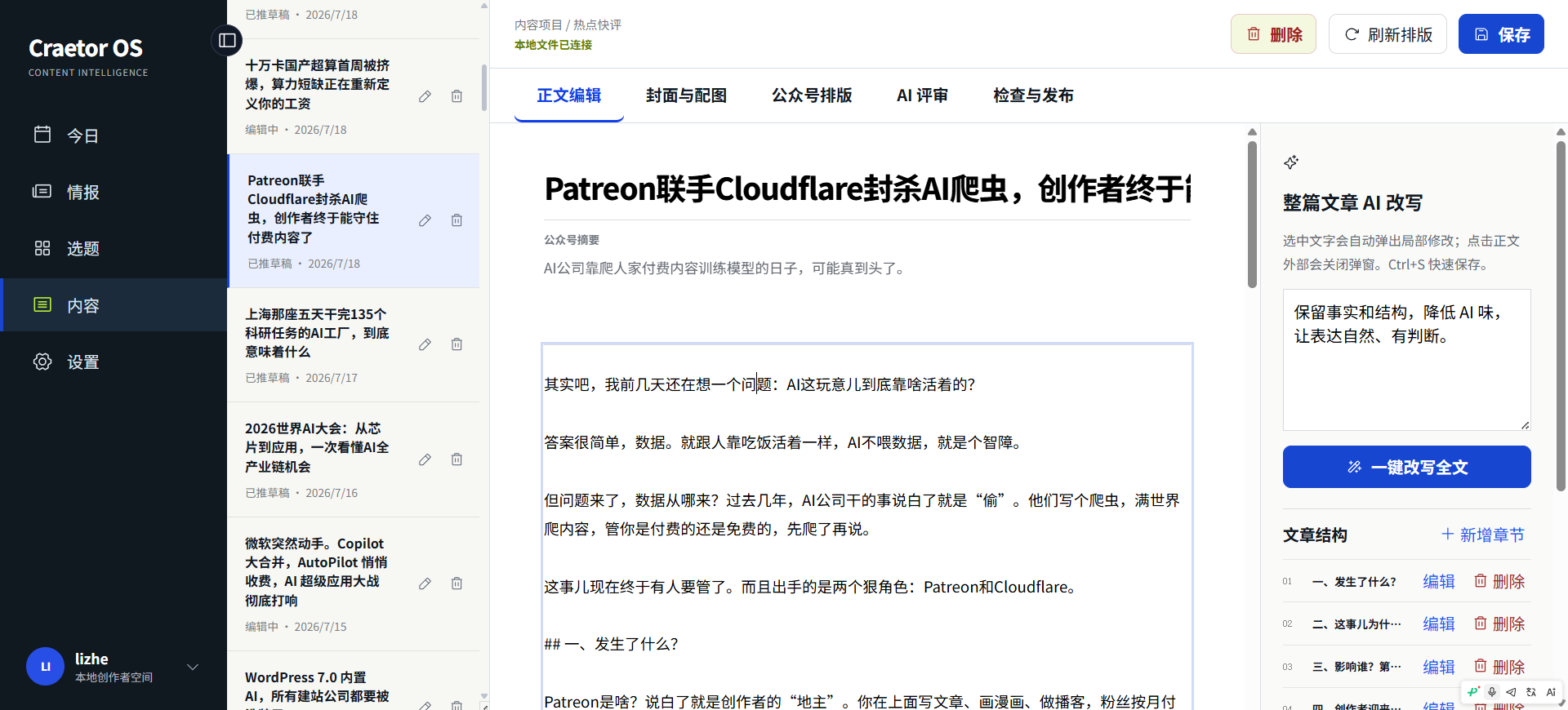Click the green logo icon in floating toolbar

tap(1473, 692)
